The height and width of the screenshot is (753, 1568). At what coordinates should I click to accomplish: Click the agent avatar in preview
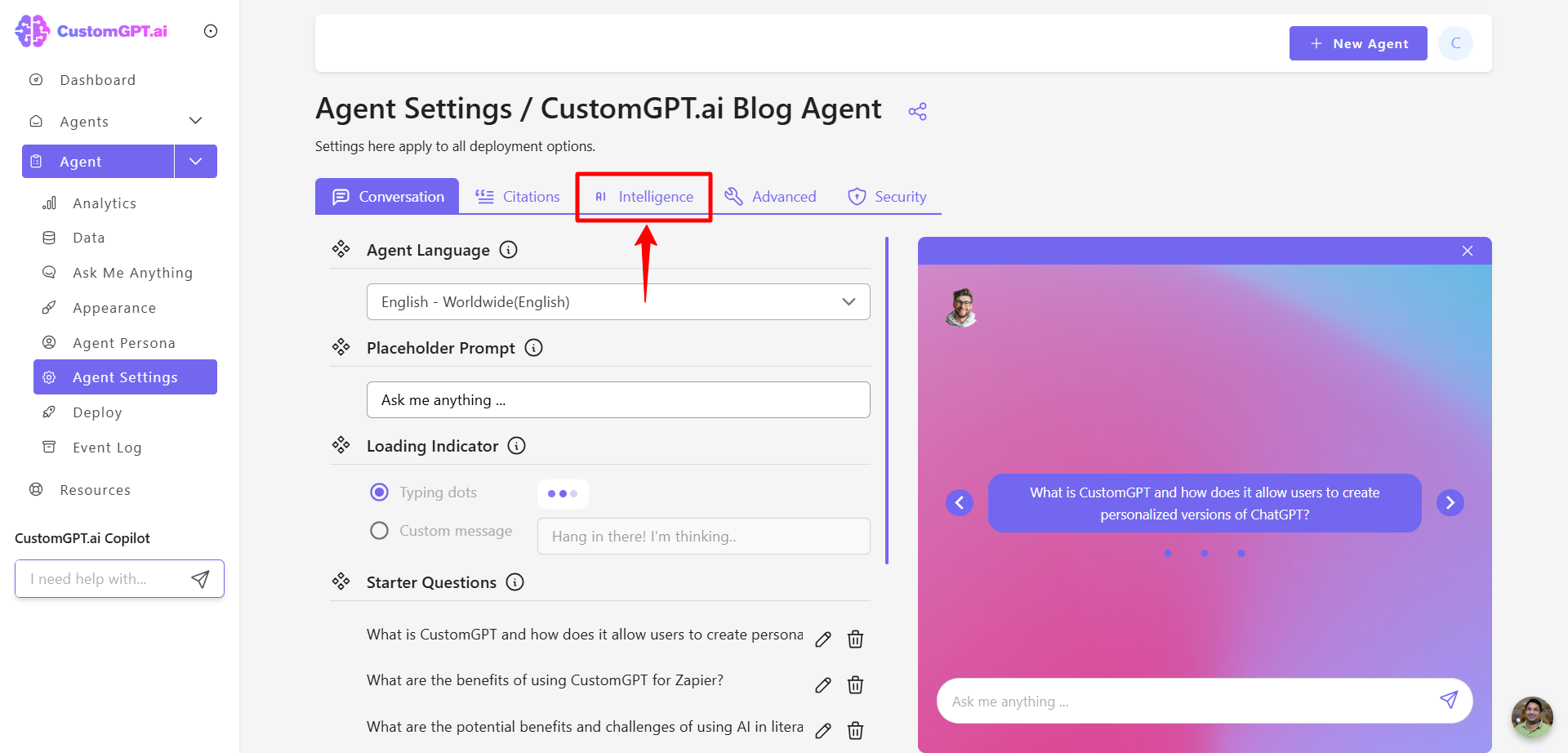click(962, 308)
